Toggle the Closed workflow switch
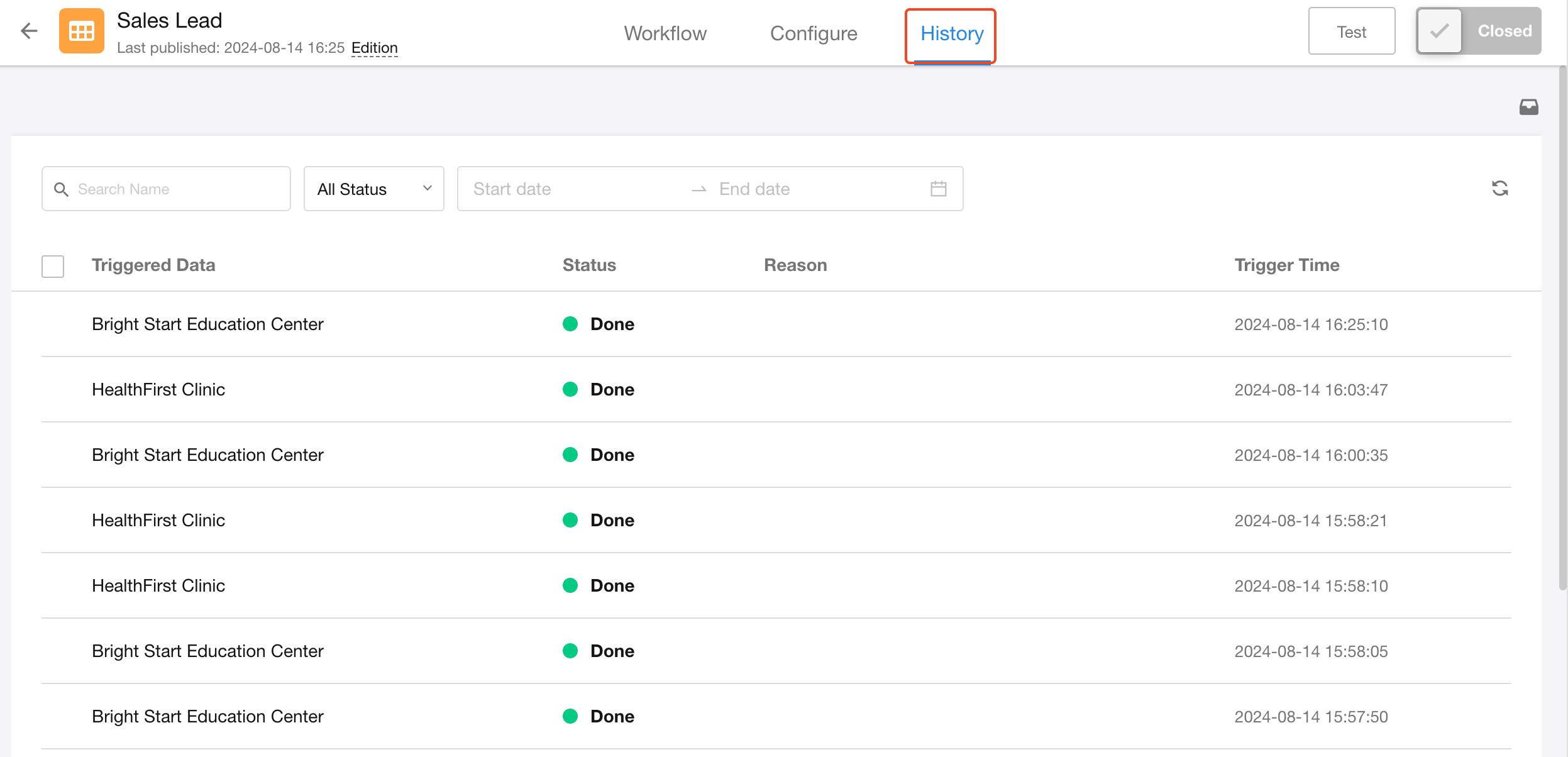The height and width of the screenshot is (757, 1568). [1477, 31]
